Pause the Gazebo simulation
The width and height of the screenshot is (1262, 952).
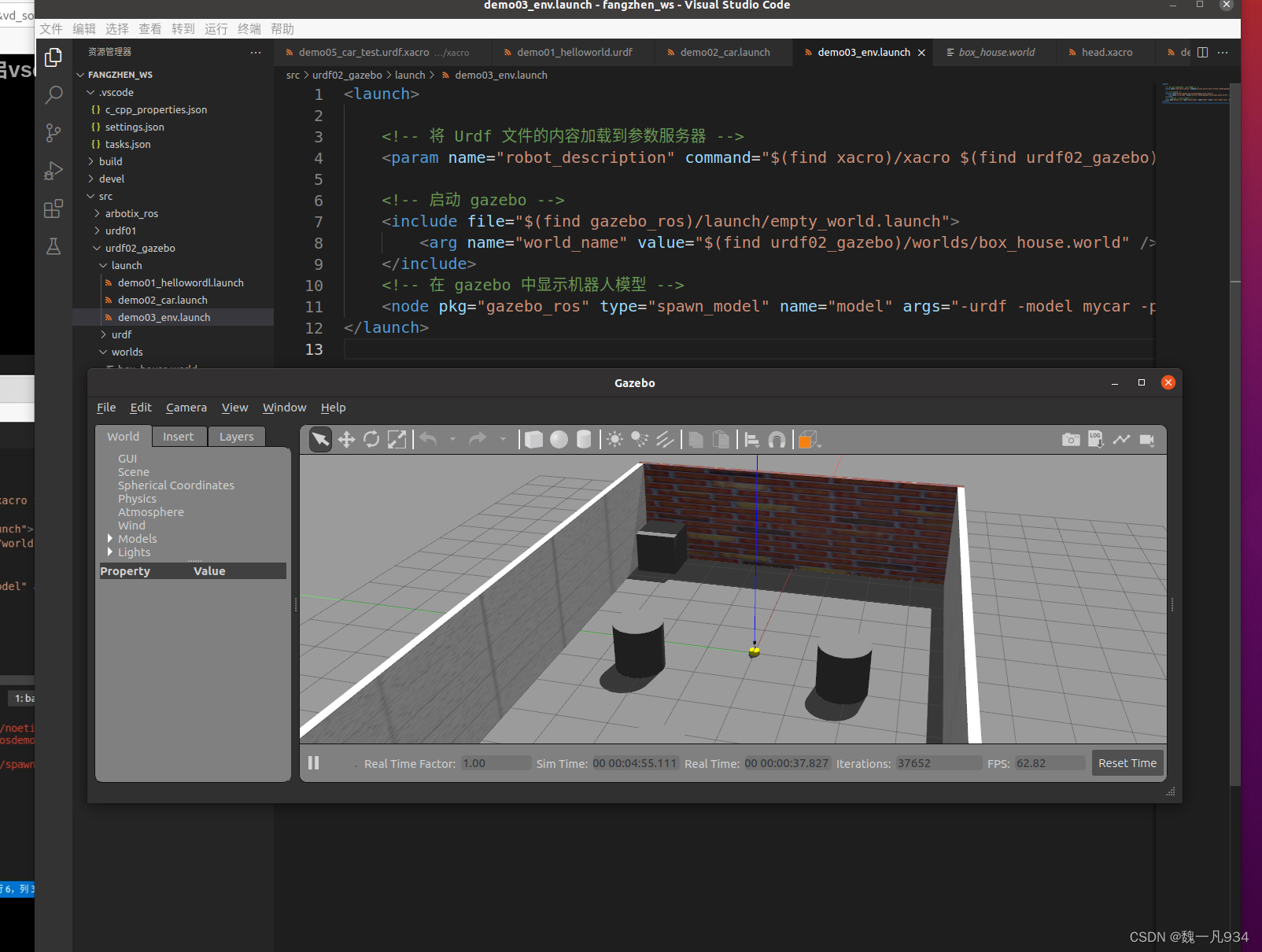point(313,762)
